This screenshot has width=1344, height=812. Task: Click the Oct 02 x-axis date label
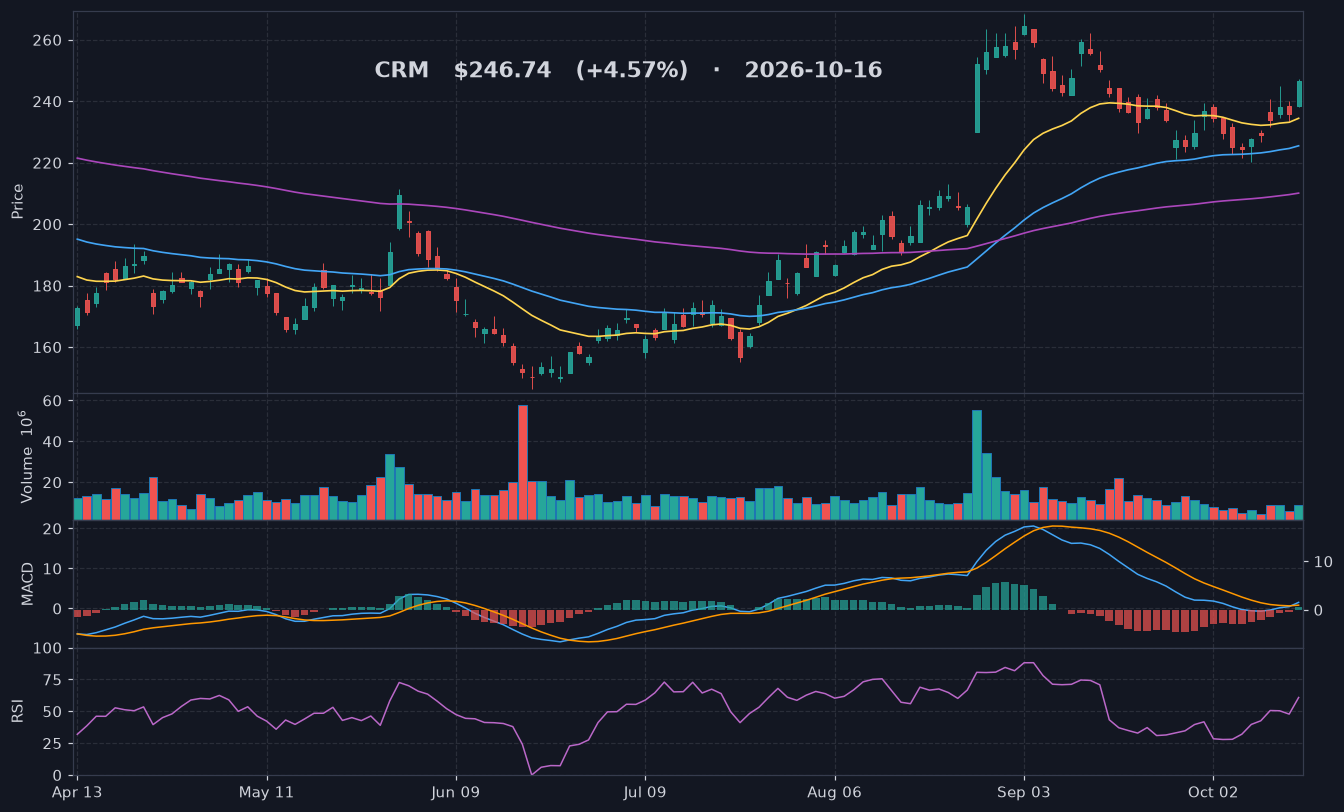[x=1212, y=793]
